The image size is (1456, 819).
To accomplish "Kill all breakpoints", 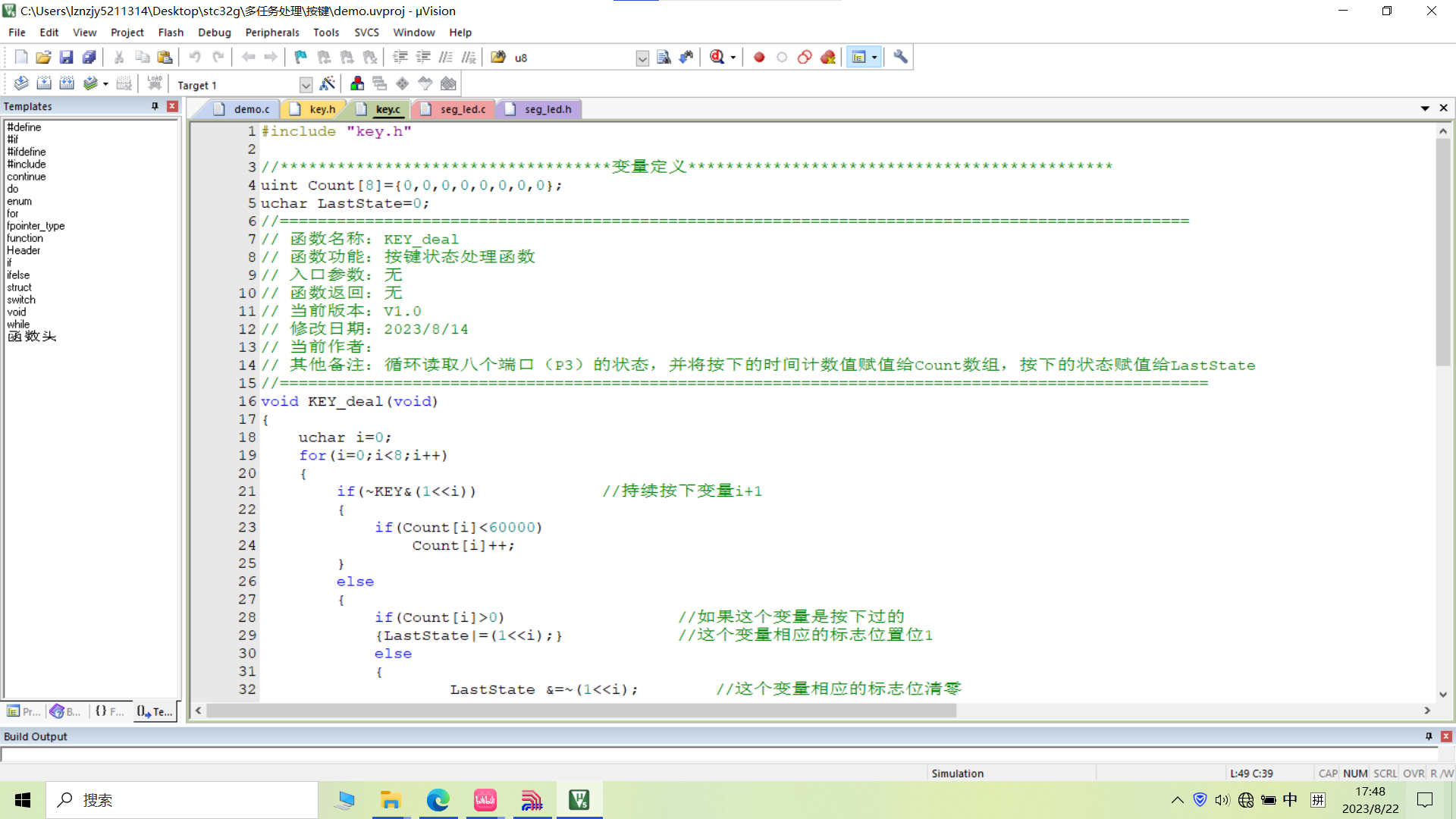I will (x=827, y=57).
